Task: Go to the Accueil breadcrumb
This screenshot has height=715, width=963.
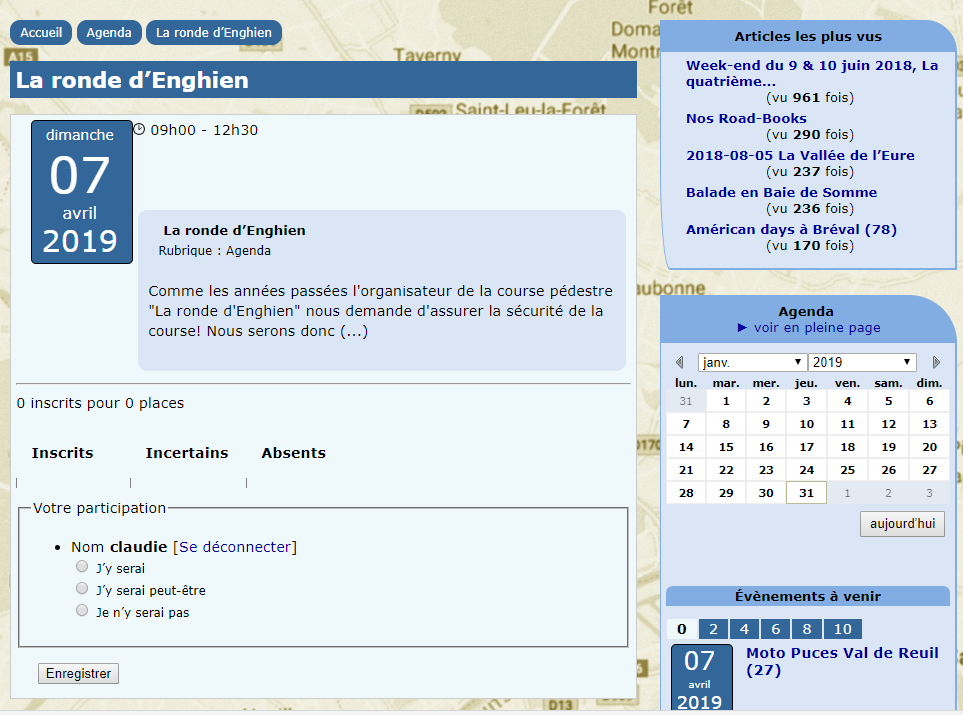Action: pyautogui.click(x=41, y=32)
